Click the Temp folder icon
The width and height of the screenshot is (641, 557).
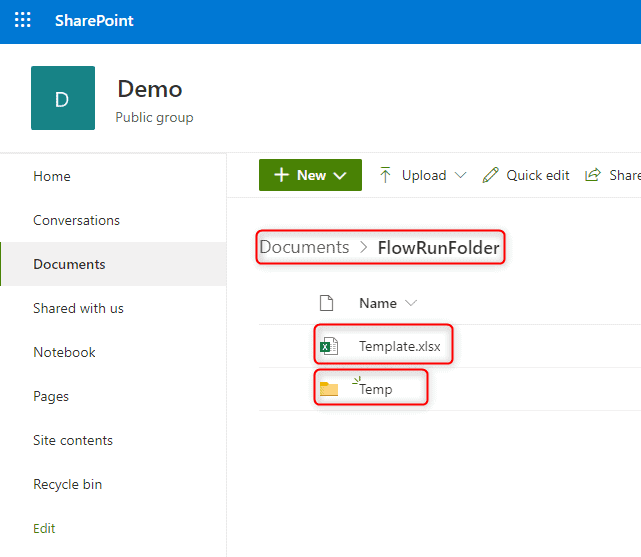click(328, 389)
